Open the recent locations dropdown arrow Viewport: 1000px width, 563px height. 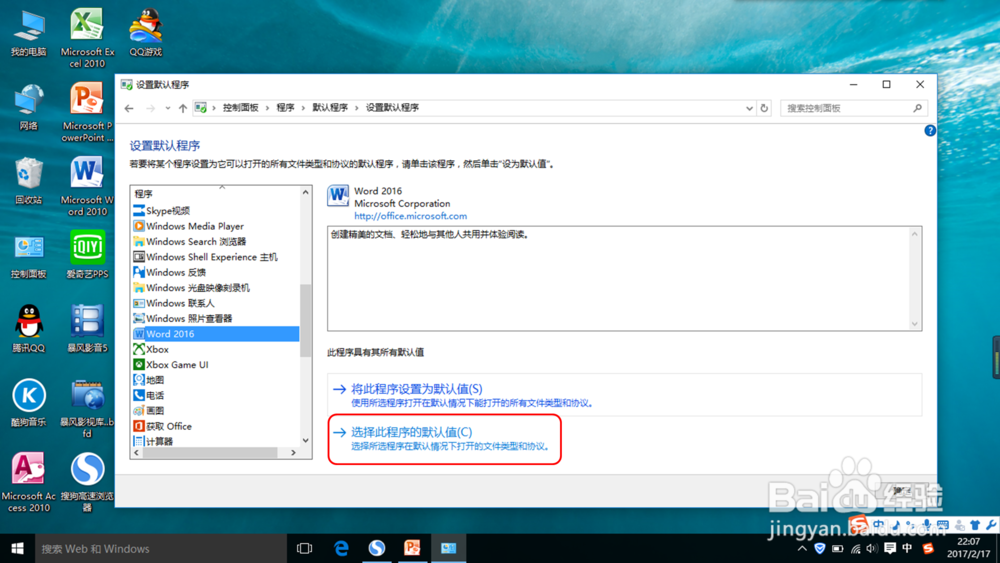coord(168,108)
